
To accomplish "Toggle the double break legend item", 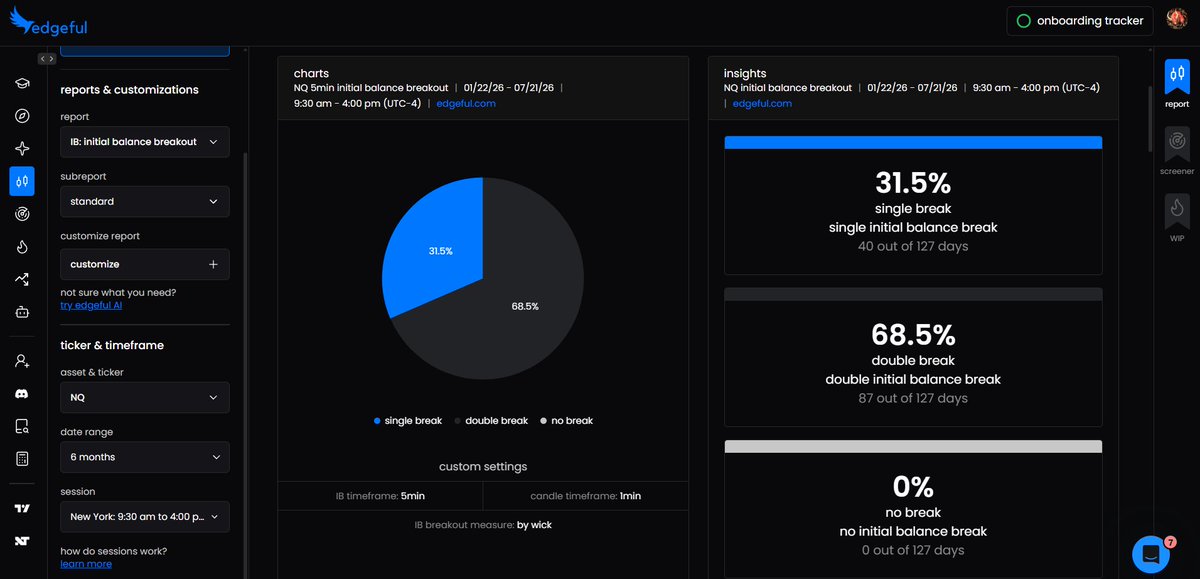I will tap(491, 421).
